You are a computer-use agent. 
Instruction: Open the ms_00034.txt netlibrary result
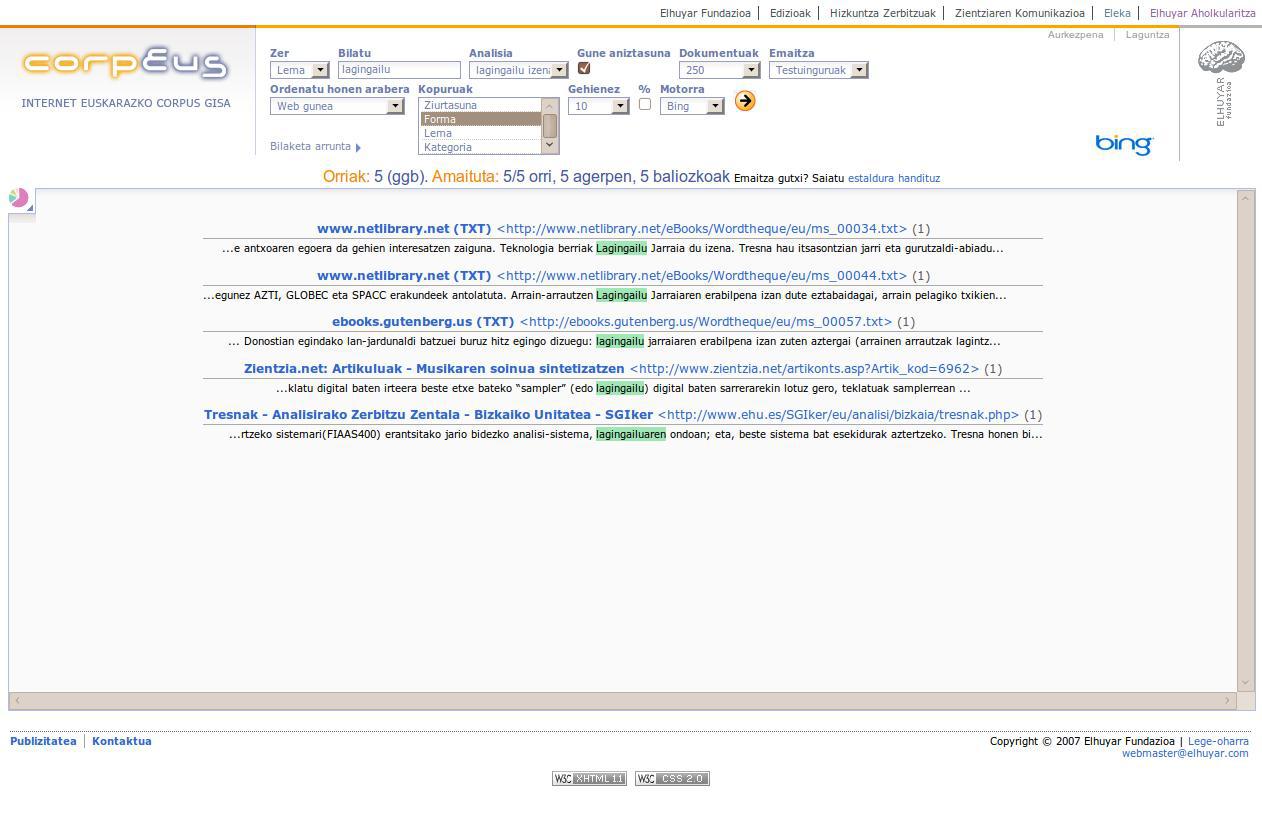pyautogui.click(x=612, y=229)
